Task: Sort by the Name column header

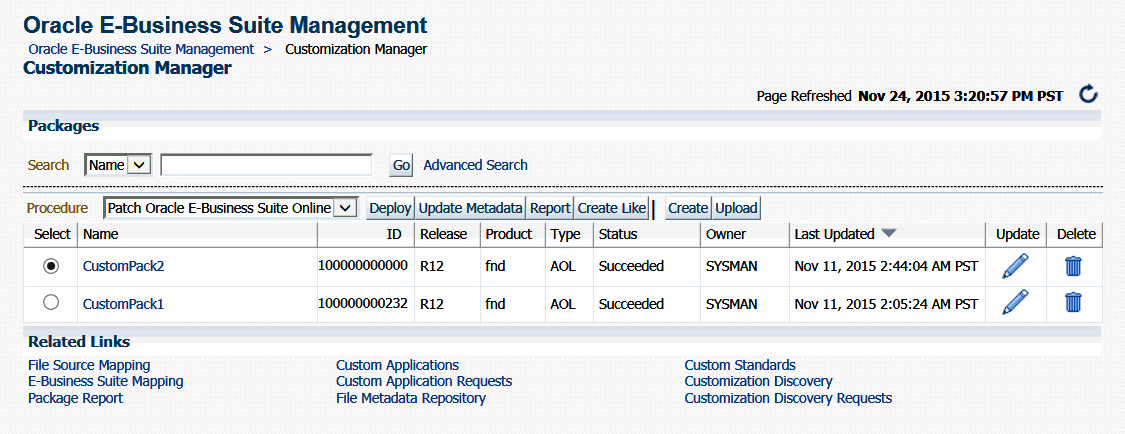Action: point(100,234)
